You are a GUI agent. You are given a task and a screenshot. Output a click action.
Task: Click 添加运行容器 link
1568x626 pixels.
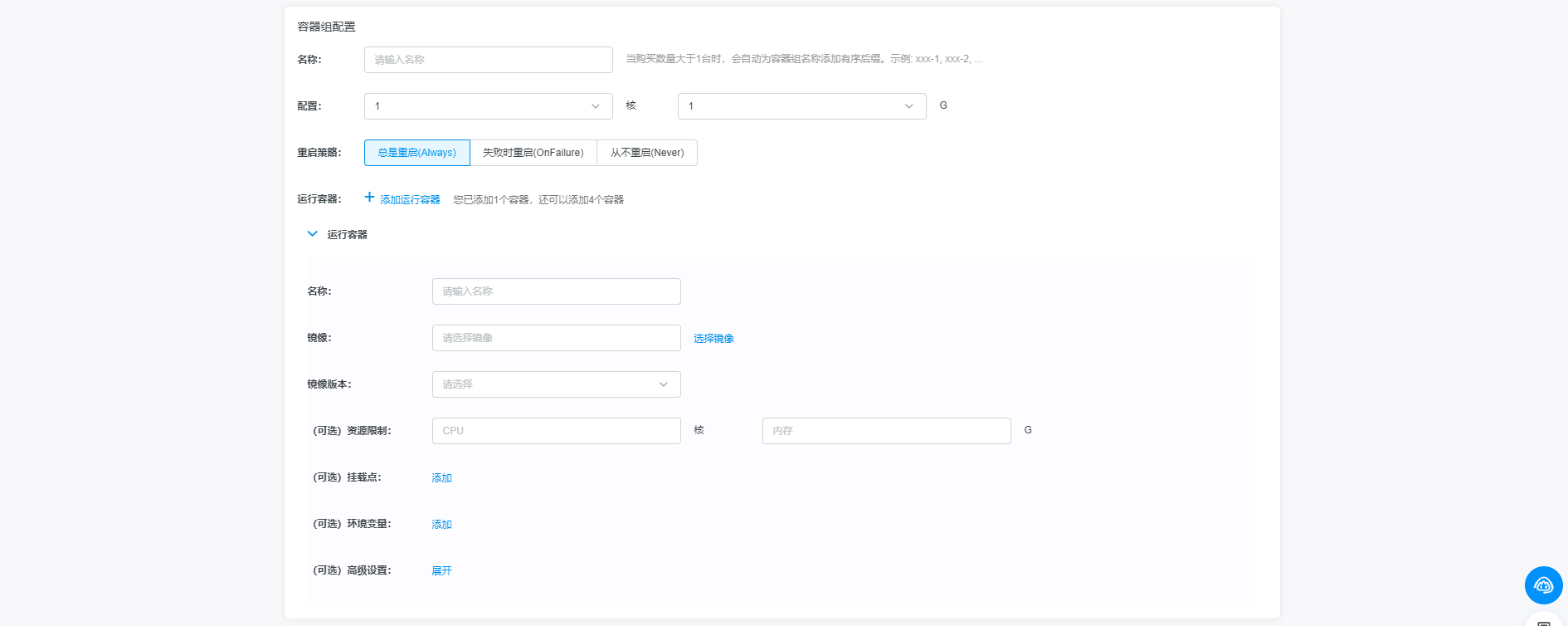coord(410,200)
